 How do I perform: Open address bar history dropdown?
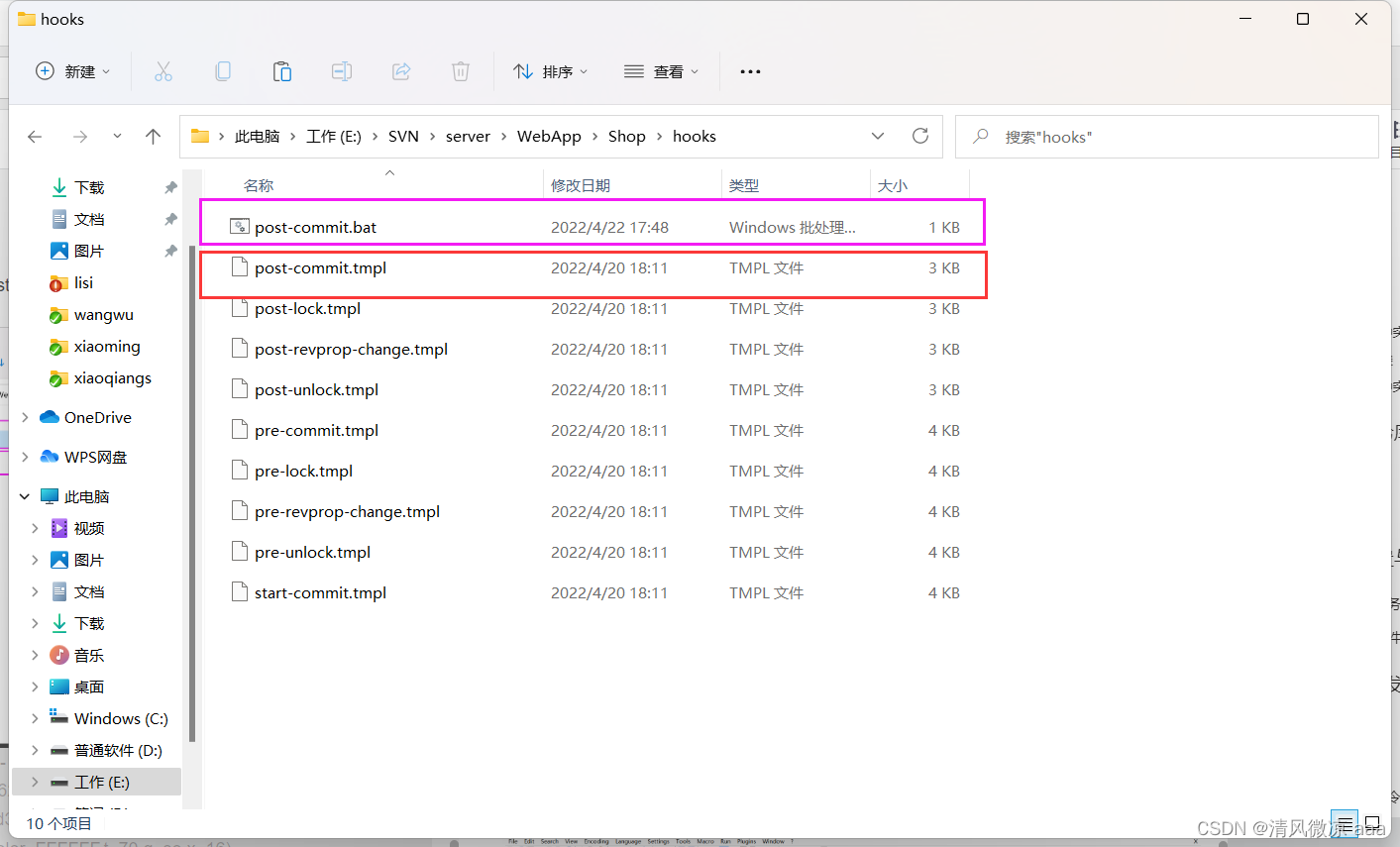tap(878, 136)
